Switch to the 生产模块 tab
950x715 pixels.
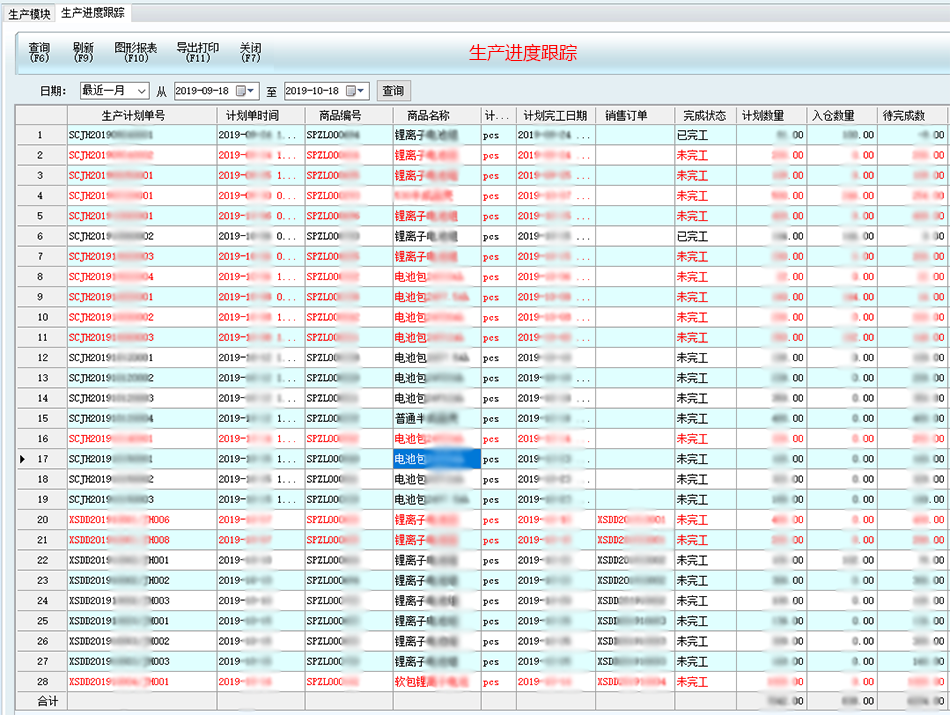click(28, 13)
